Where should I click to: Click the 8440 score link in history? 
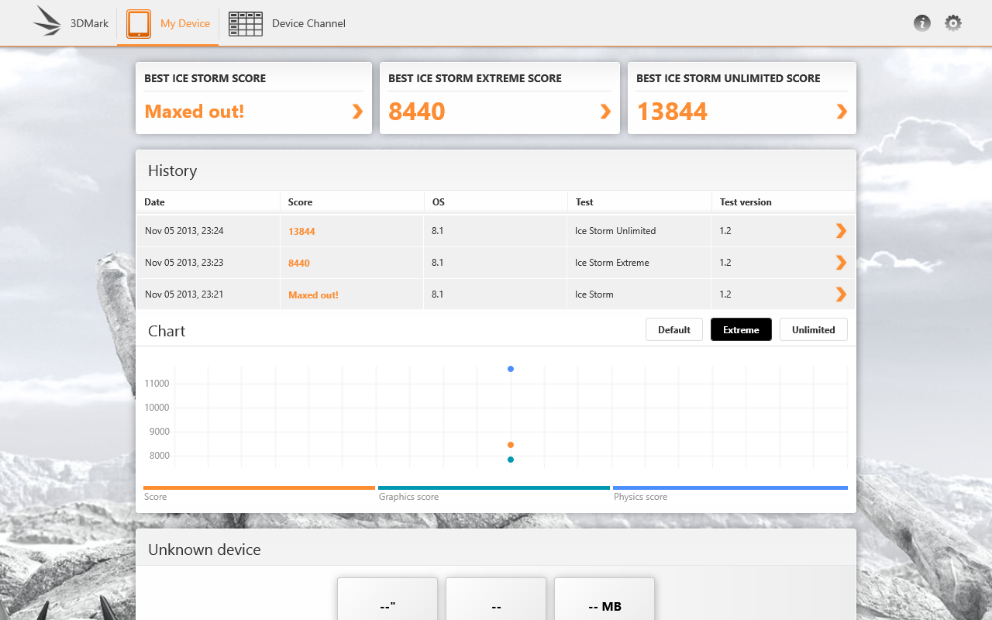pos(299,263)
